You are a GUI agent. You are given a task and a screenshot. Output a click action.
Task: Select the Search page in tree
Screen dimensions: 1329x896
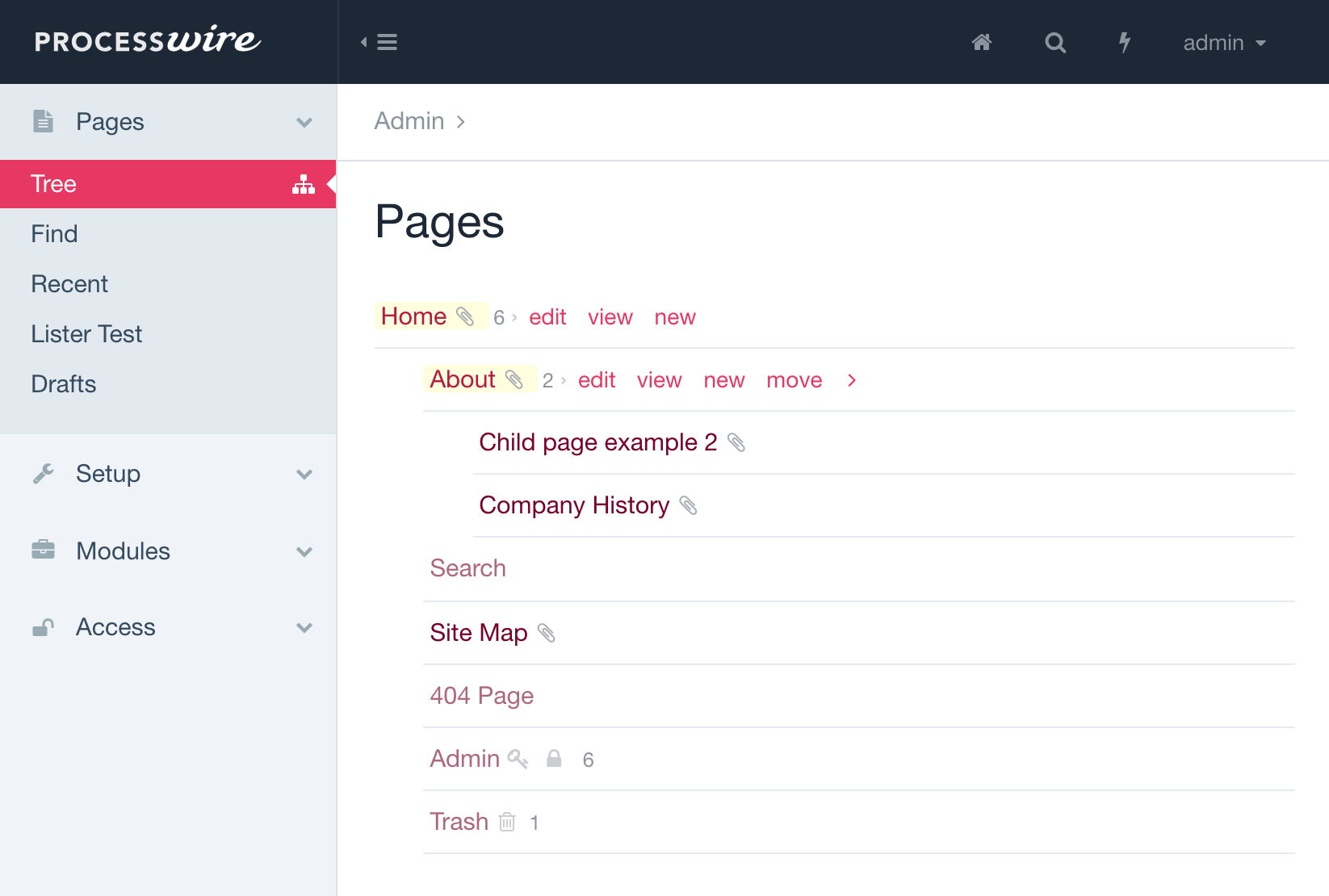468,568
